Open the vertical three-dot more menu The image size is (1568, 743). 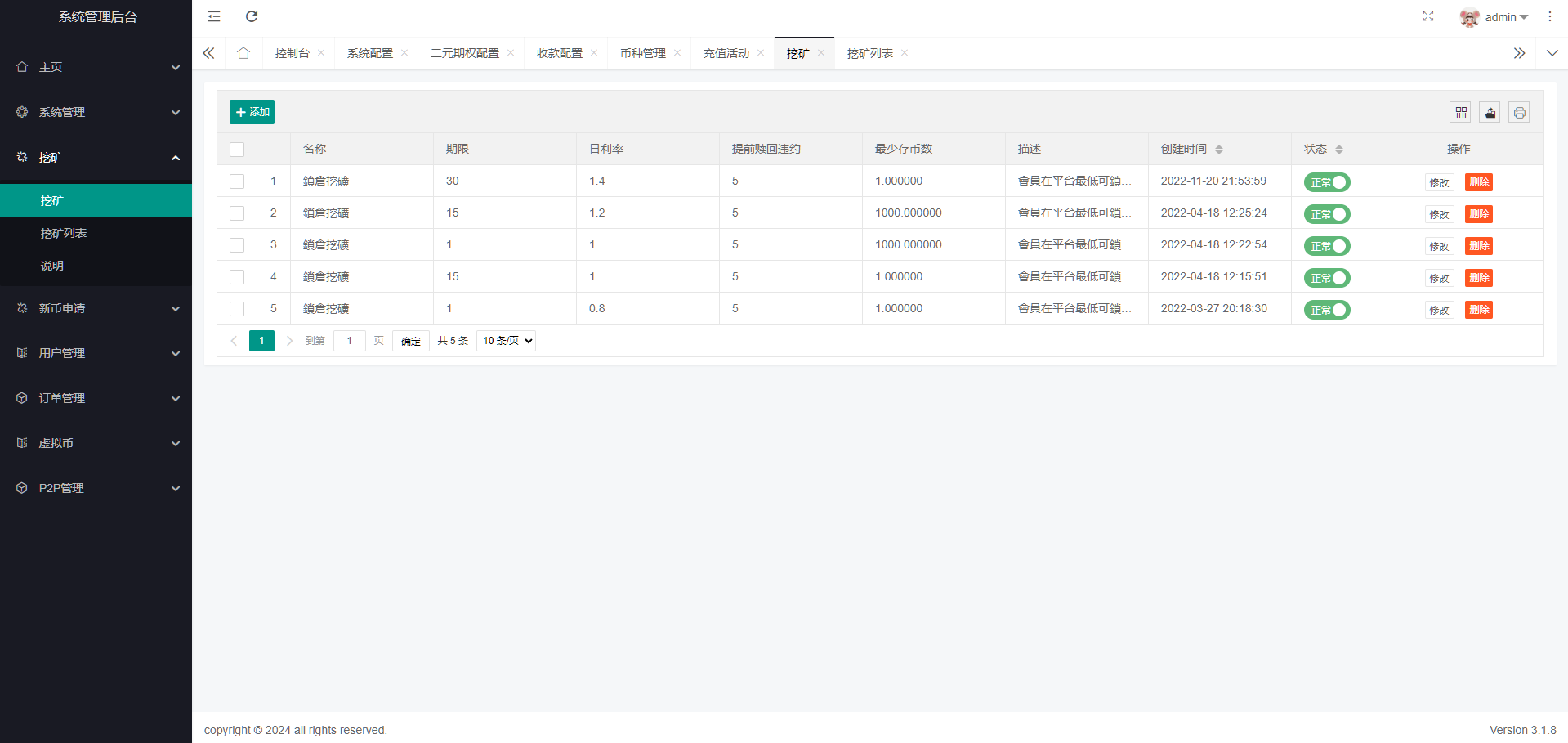(x=1550, y=16)
